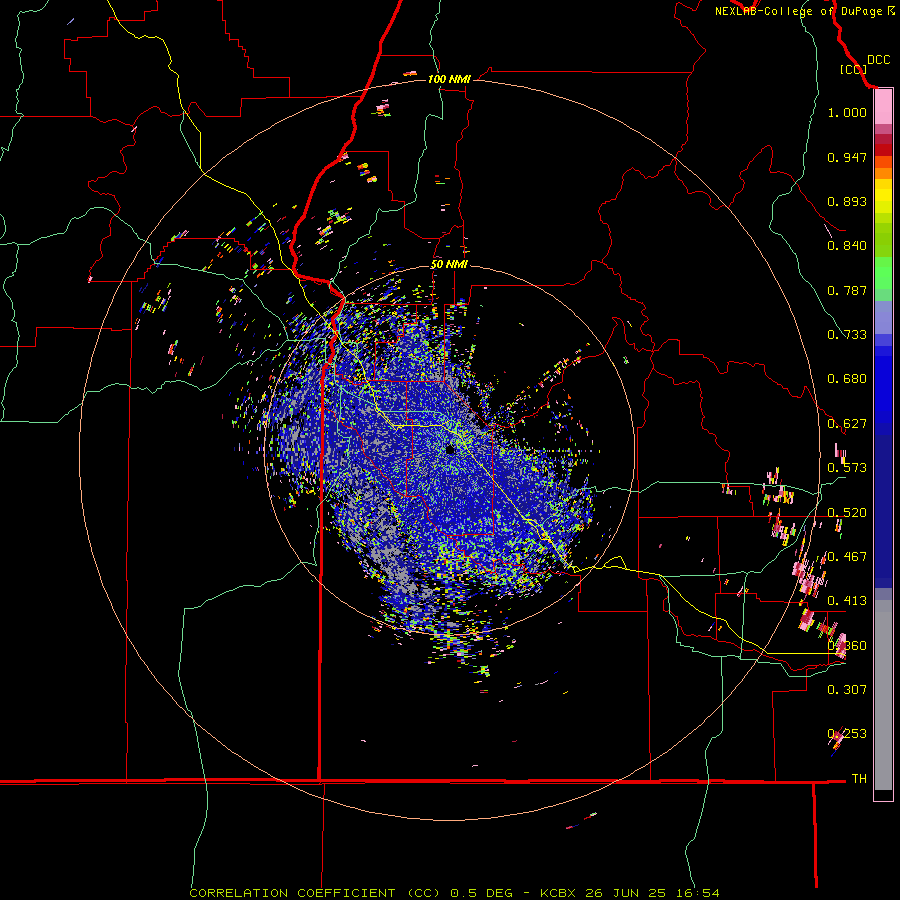Select the 0.840 scale value
The height and width of the screenshot is (900, 900).
(x=847, y=246)
